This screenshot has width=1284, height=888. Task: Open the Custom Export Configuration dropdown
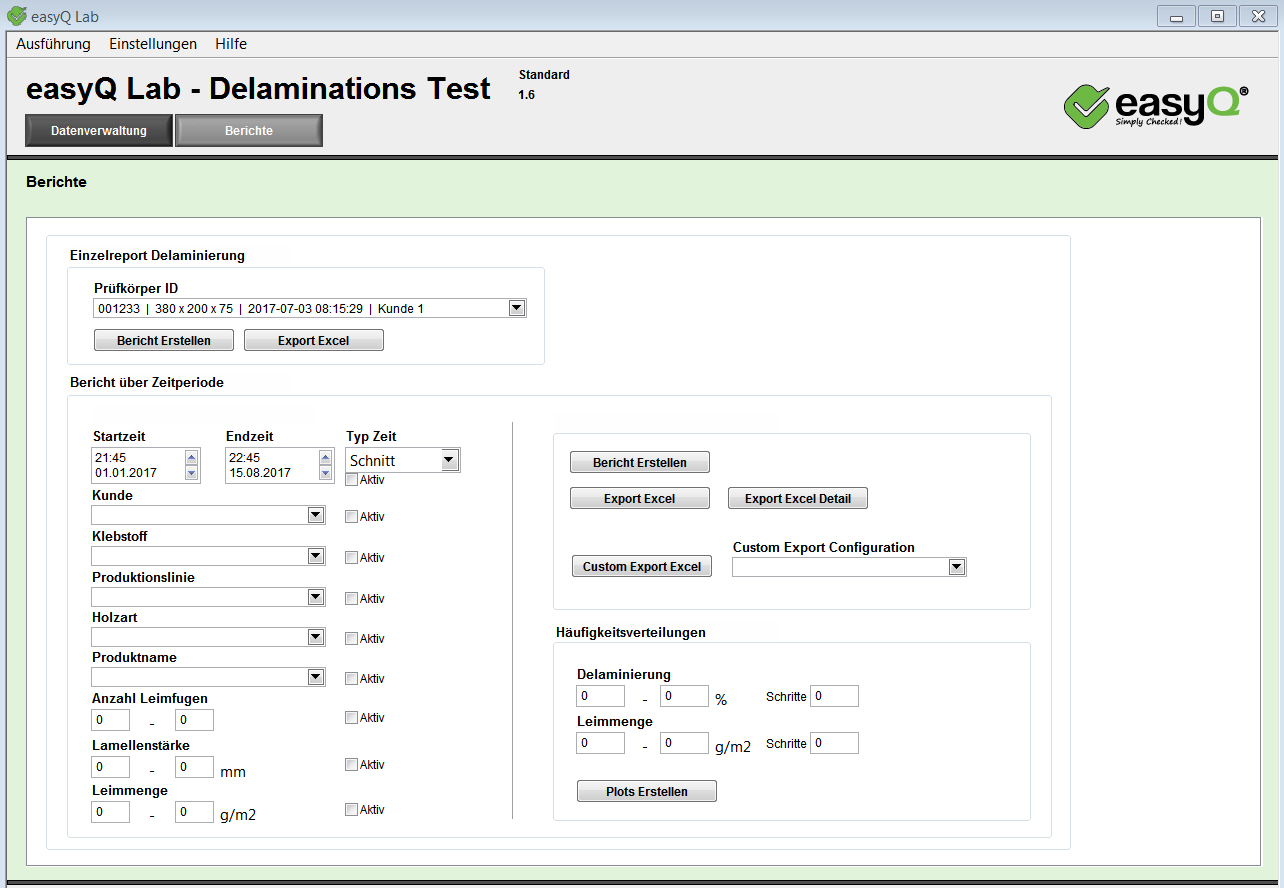957,567
